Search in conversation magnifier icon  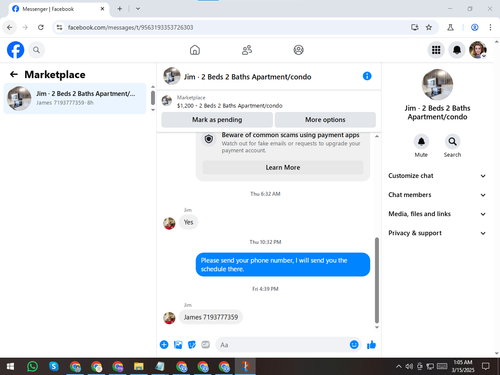pyautogui.click(x=452, y=142)
